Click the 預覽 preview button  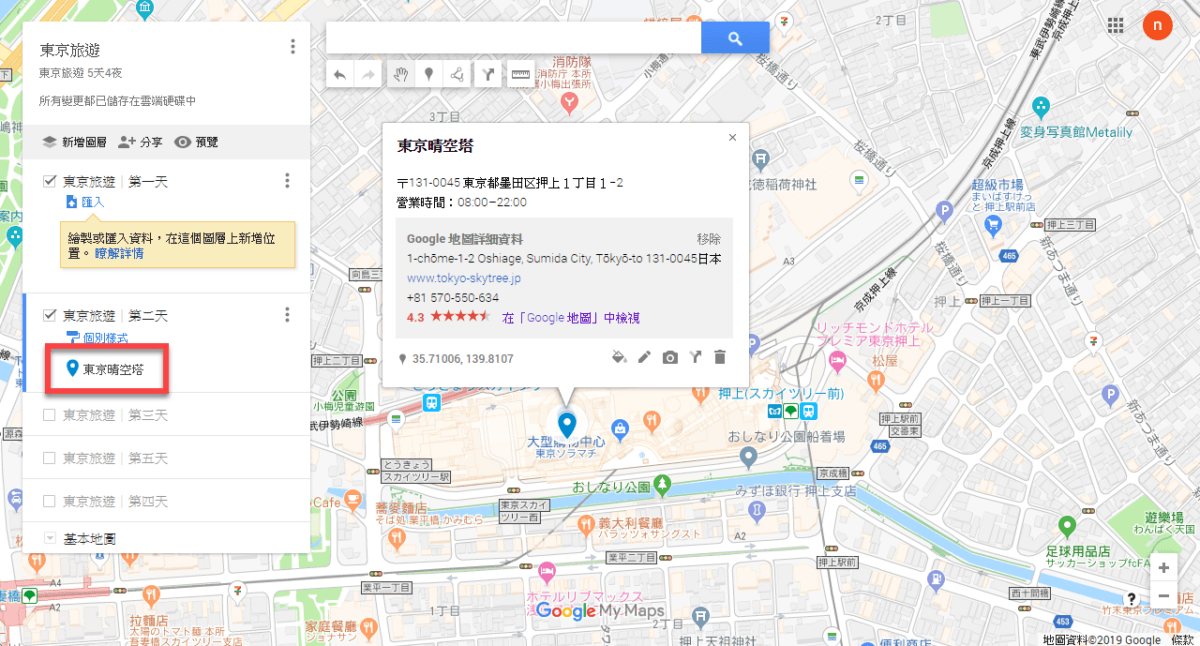(196, 143)
